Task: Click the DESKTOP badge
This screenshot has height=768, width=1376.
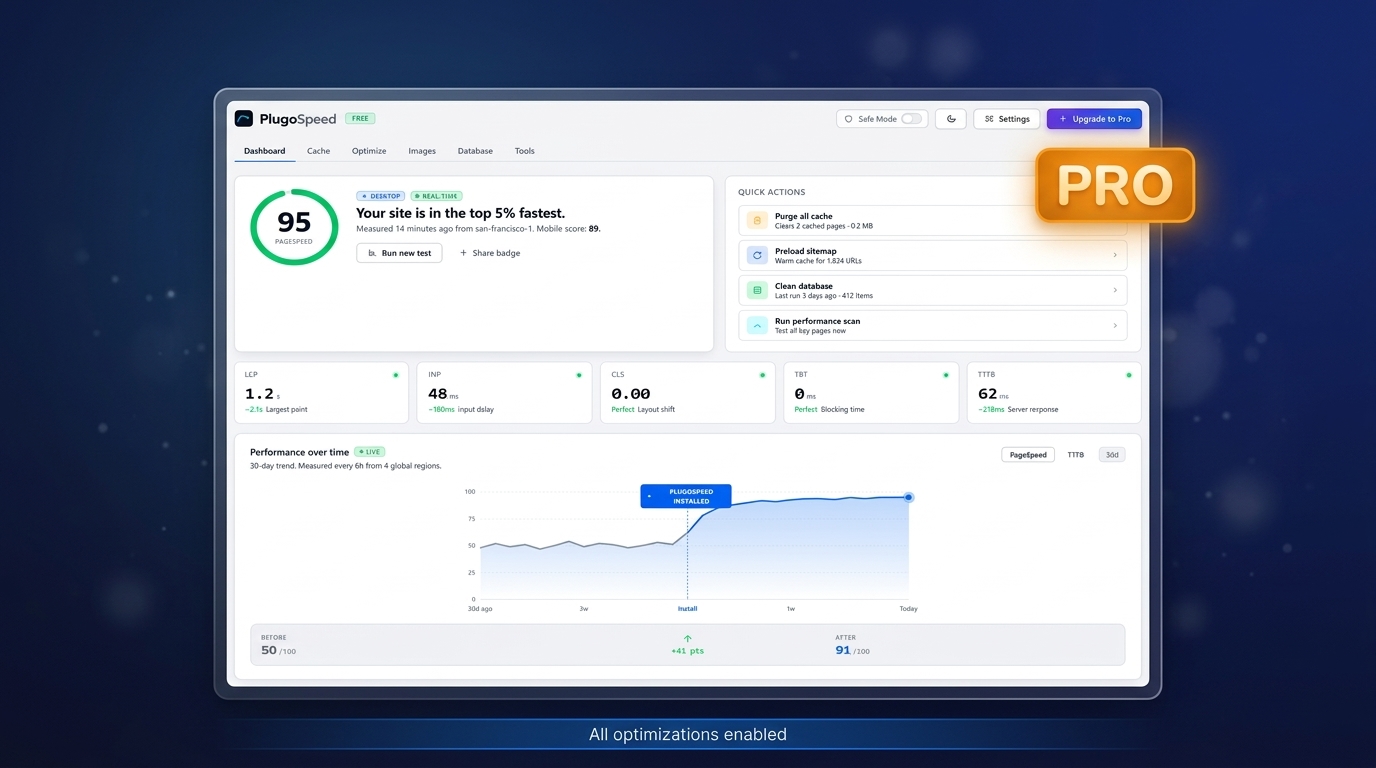Action: 381,196
